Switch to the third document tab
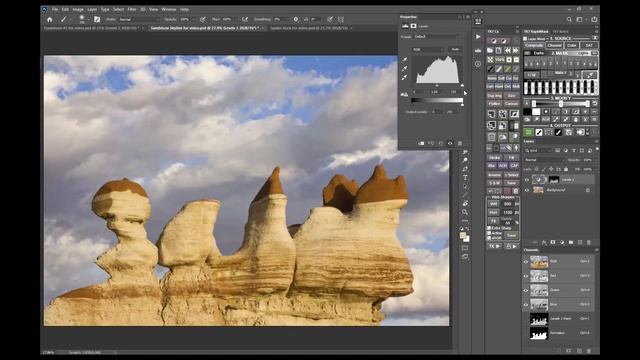The height and width of the screenshot is (360, 640). [309, 28]
